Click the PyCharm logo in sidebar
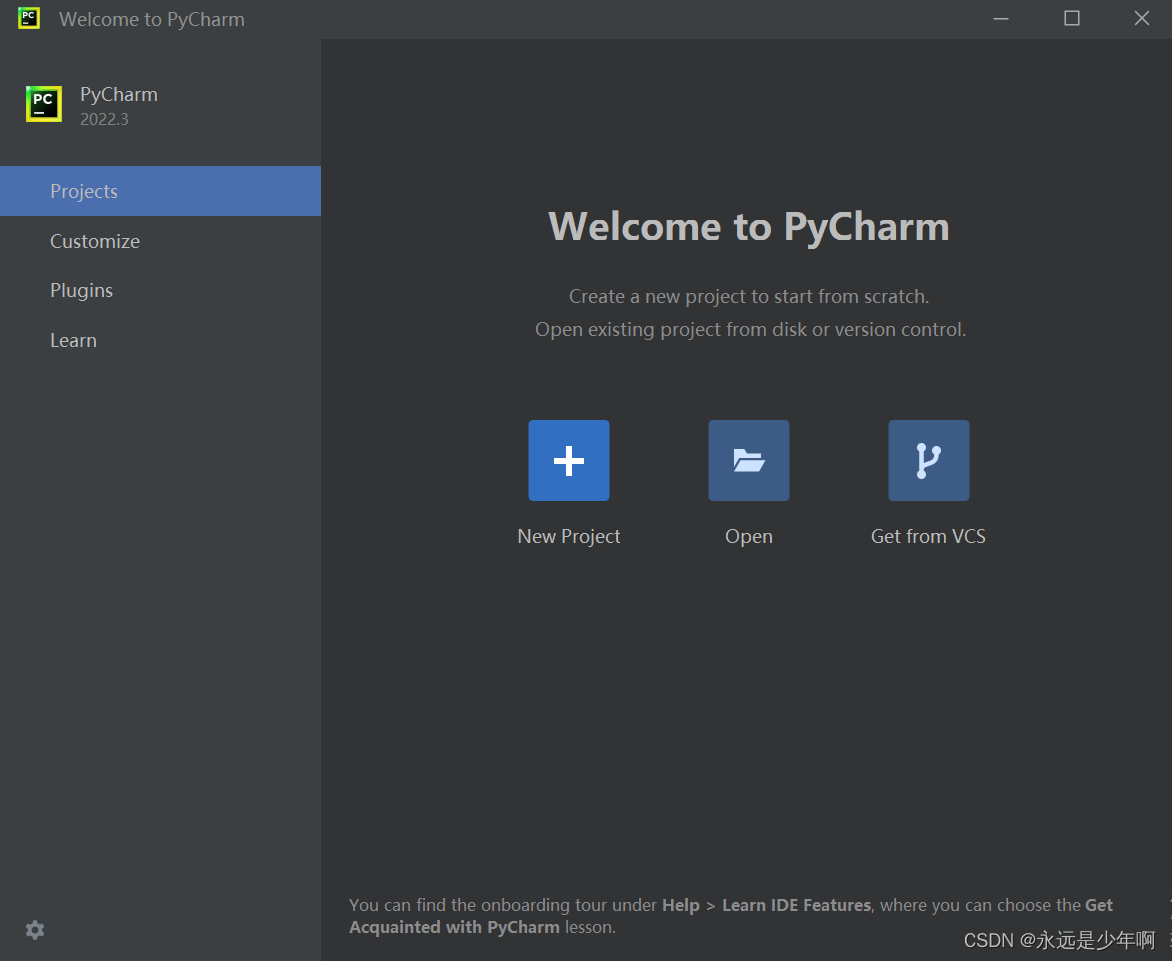The image size is (1172, 961). pyautogui.click(x=44, y=104)
